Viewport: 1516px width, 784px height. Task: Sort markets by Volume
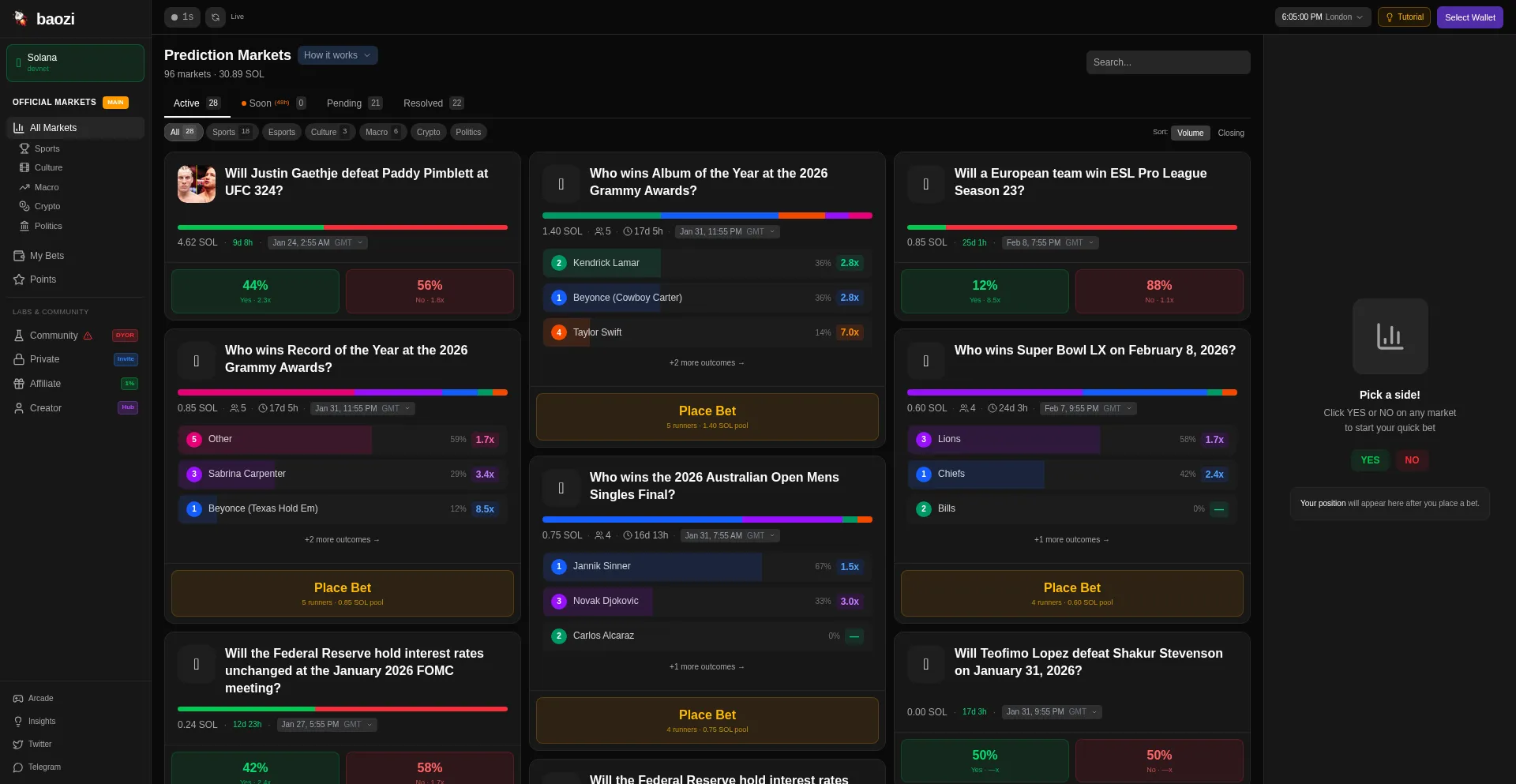(x=1190, y=133)
